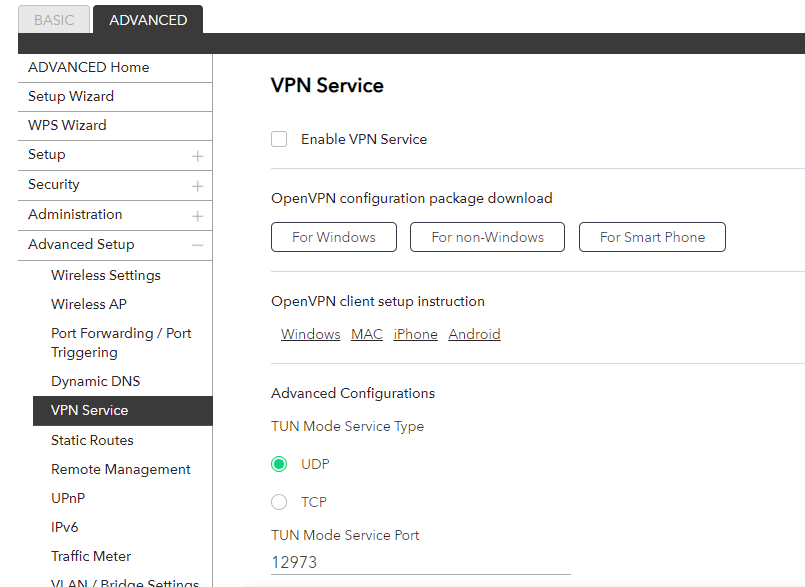Select UDP service type
The width and height of the screenshot is (805, 587).
[279, 464]
